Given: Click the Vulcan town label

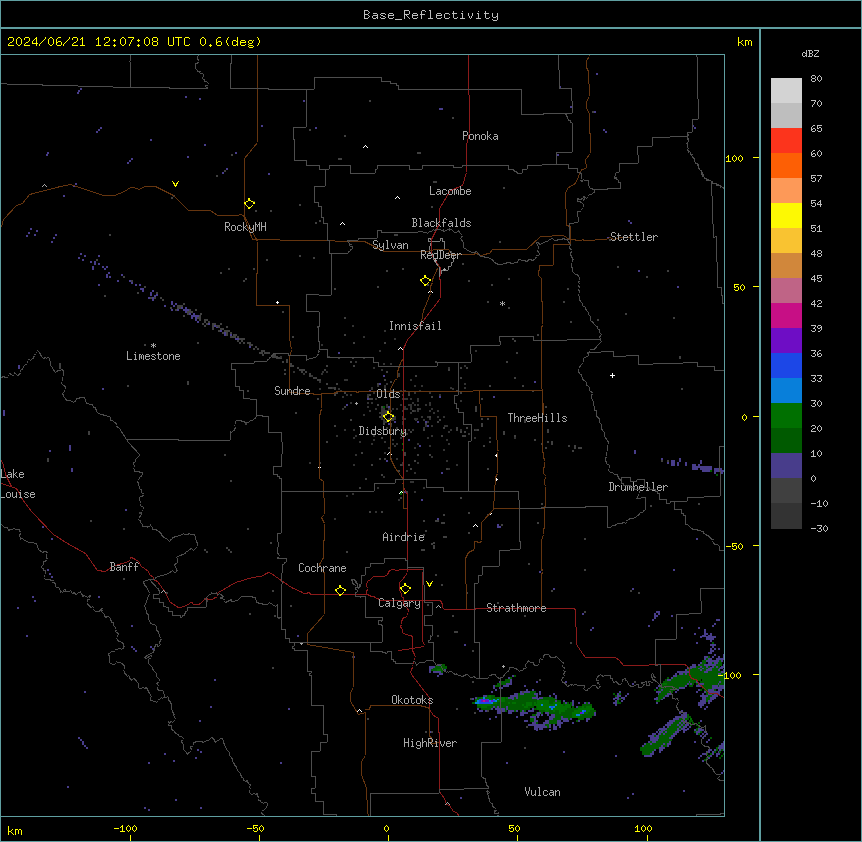Looking at the screenshot, I should click(x=543, y=792).
